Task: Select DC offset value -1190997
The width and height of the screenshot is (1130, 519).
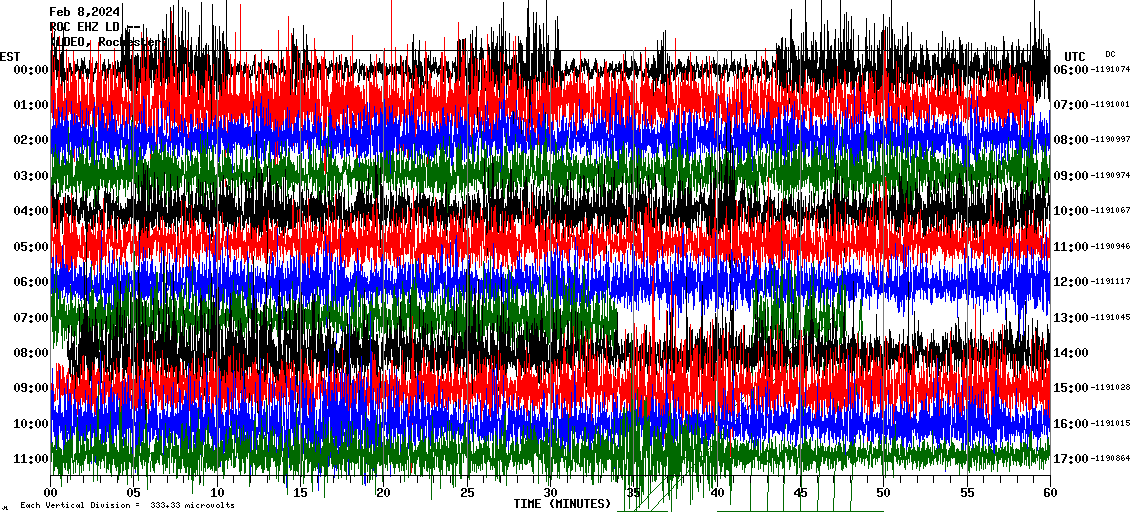Action: 1110,140
